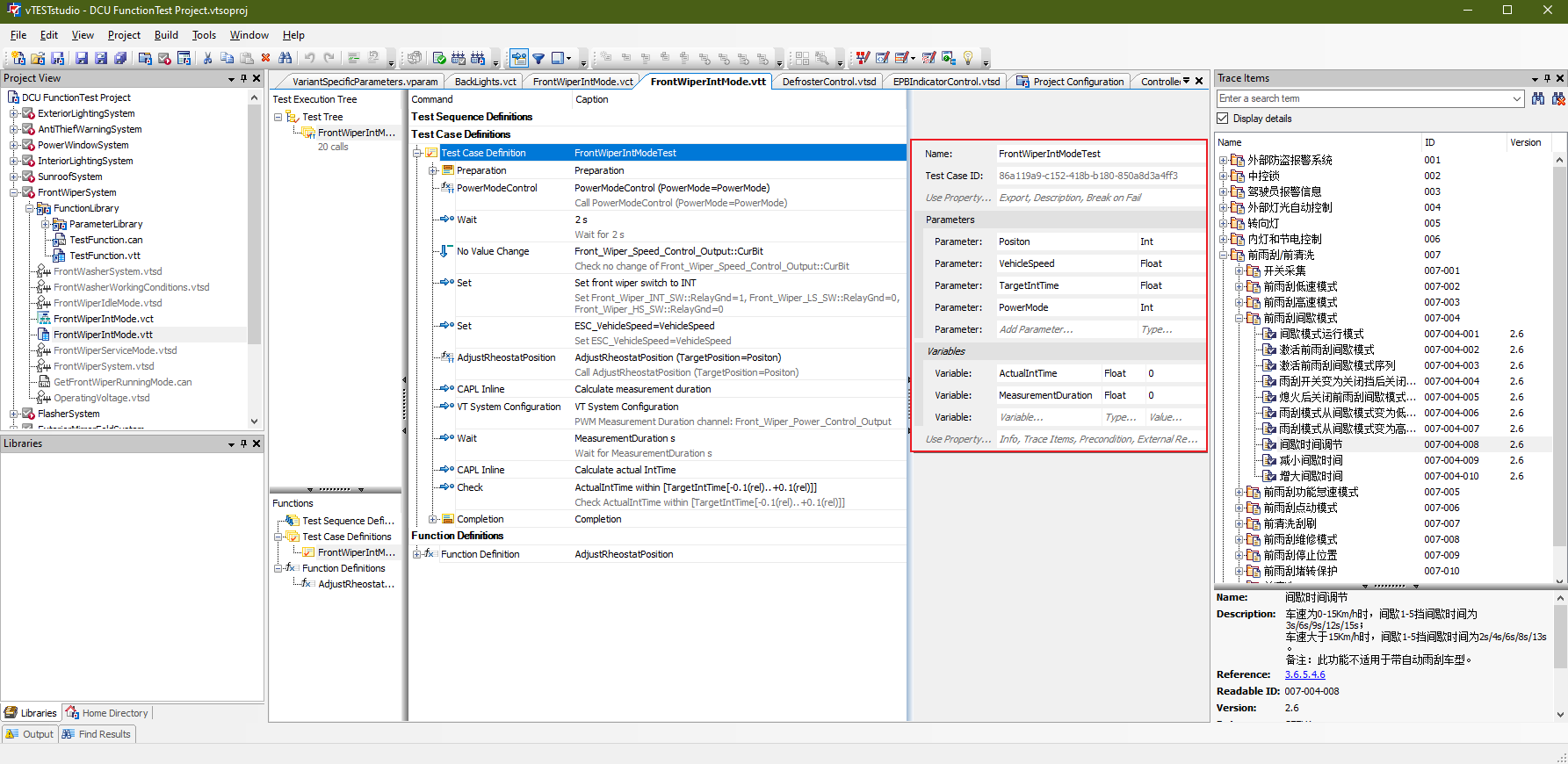This screenshot has width=1568, height=764.
Task: Click the ID column header in Trace Items
Action: [x=1463, y=142]
